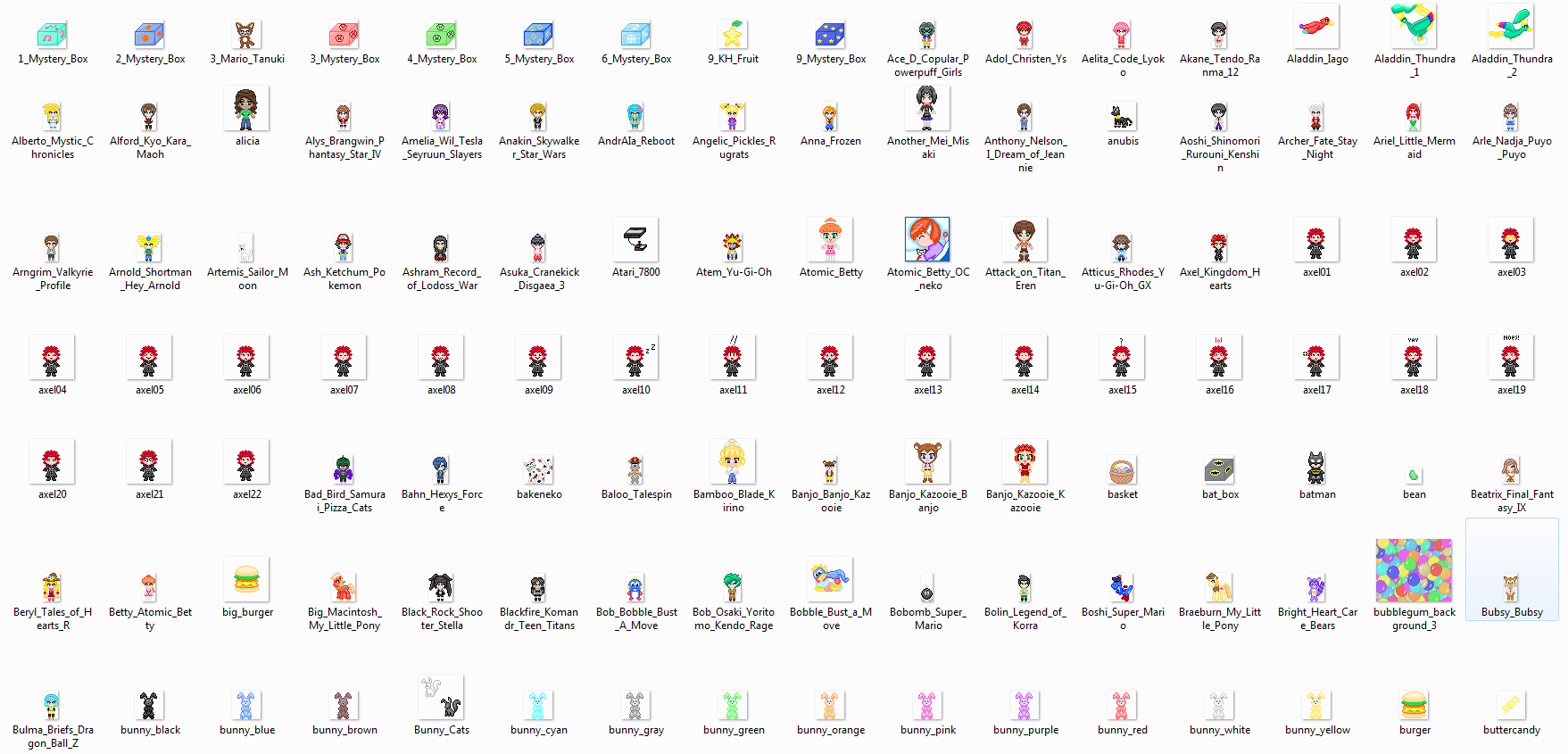Select the buttercandy icon

point(1511,704)
